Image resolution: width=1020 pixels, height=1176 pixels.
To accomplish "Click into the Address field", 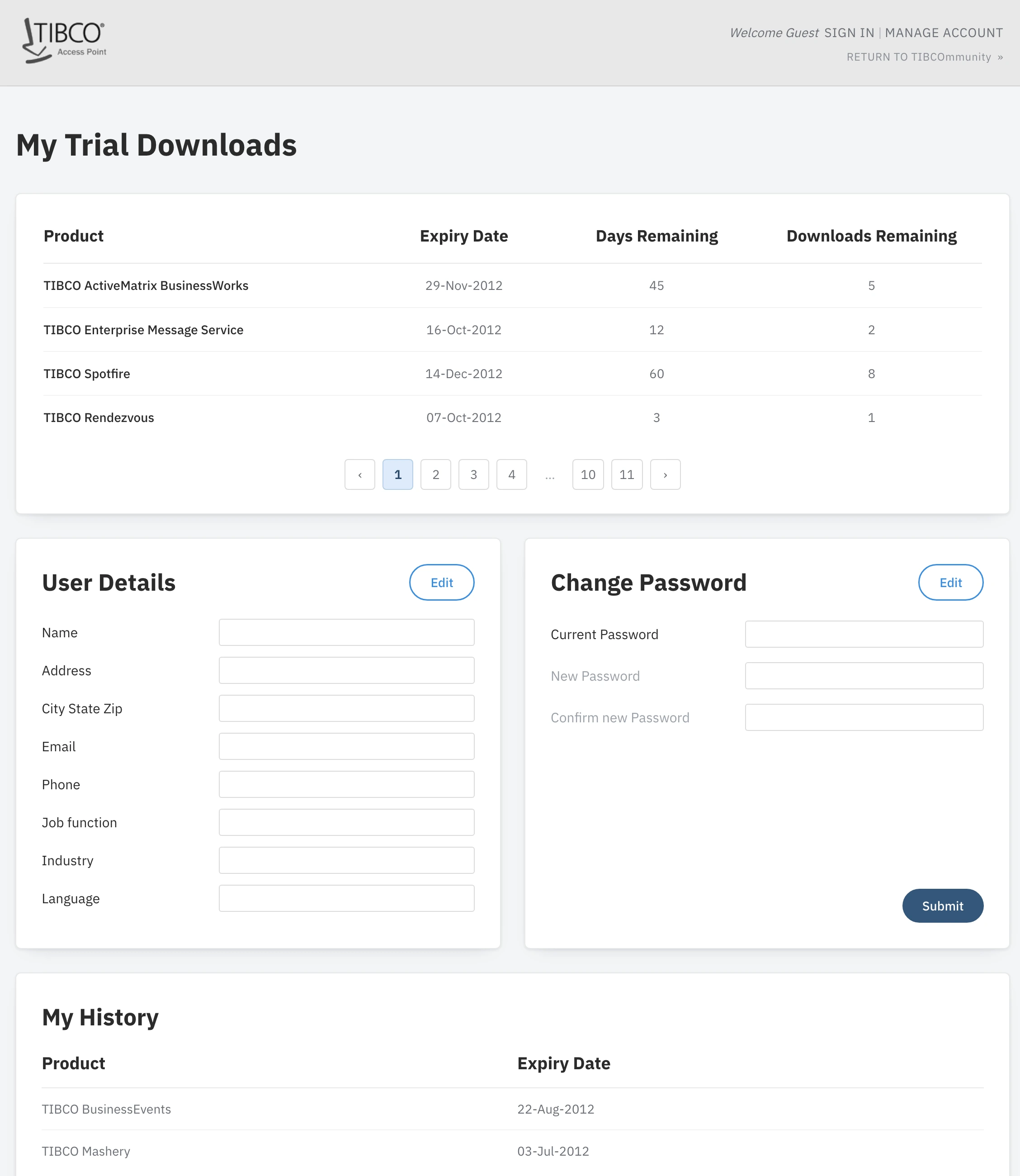I will coord(347,670).
